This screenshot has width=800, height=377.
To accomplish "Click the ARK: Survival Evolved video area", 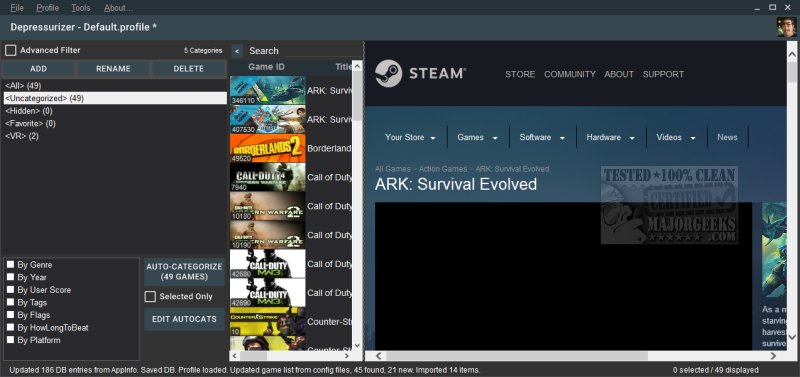I will [x=563, y=276].
